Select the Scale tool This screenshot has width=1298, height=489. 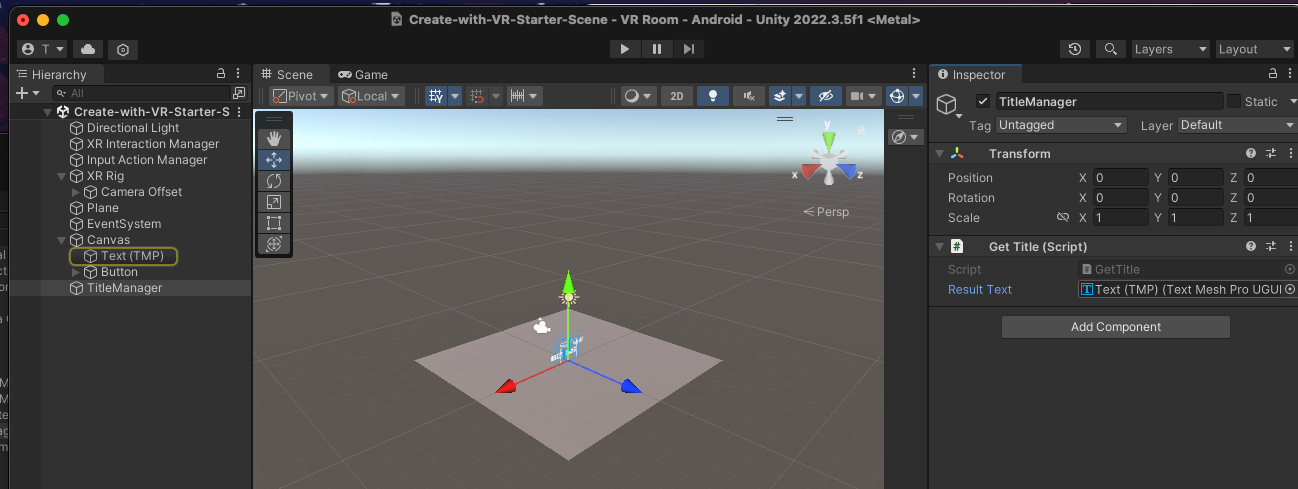click(274, 202)
